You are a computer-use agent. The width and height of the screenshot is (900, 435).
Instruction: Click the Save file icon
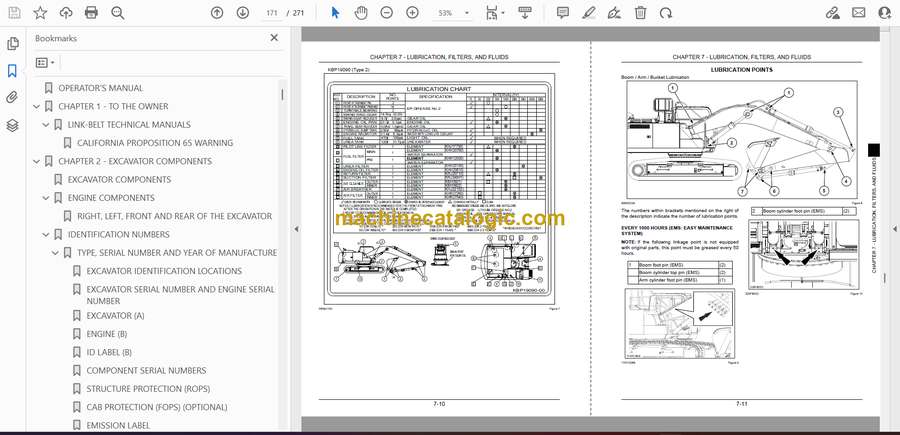14,13
